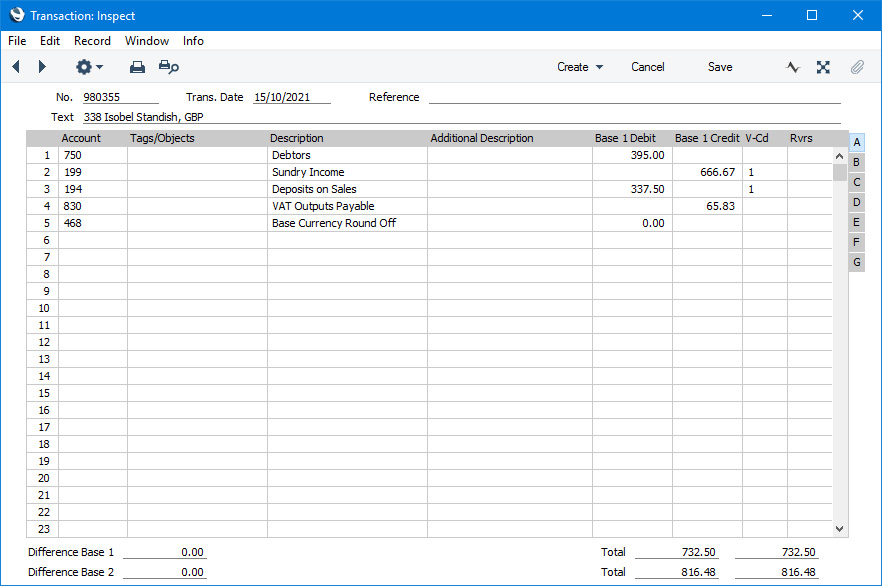882x586 pixels.
Task: Switch to flip tab E
Action: 857,222
